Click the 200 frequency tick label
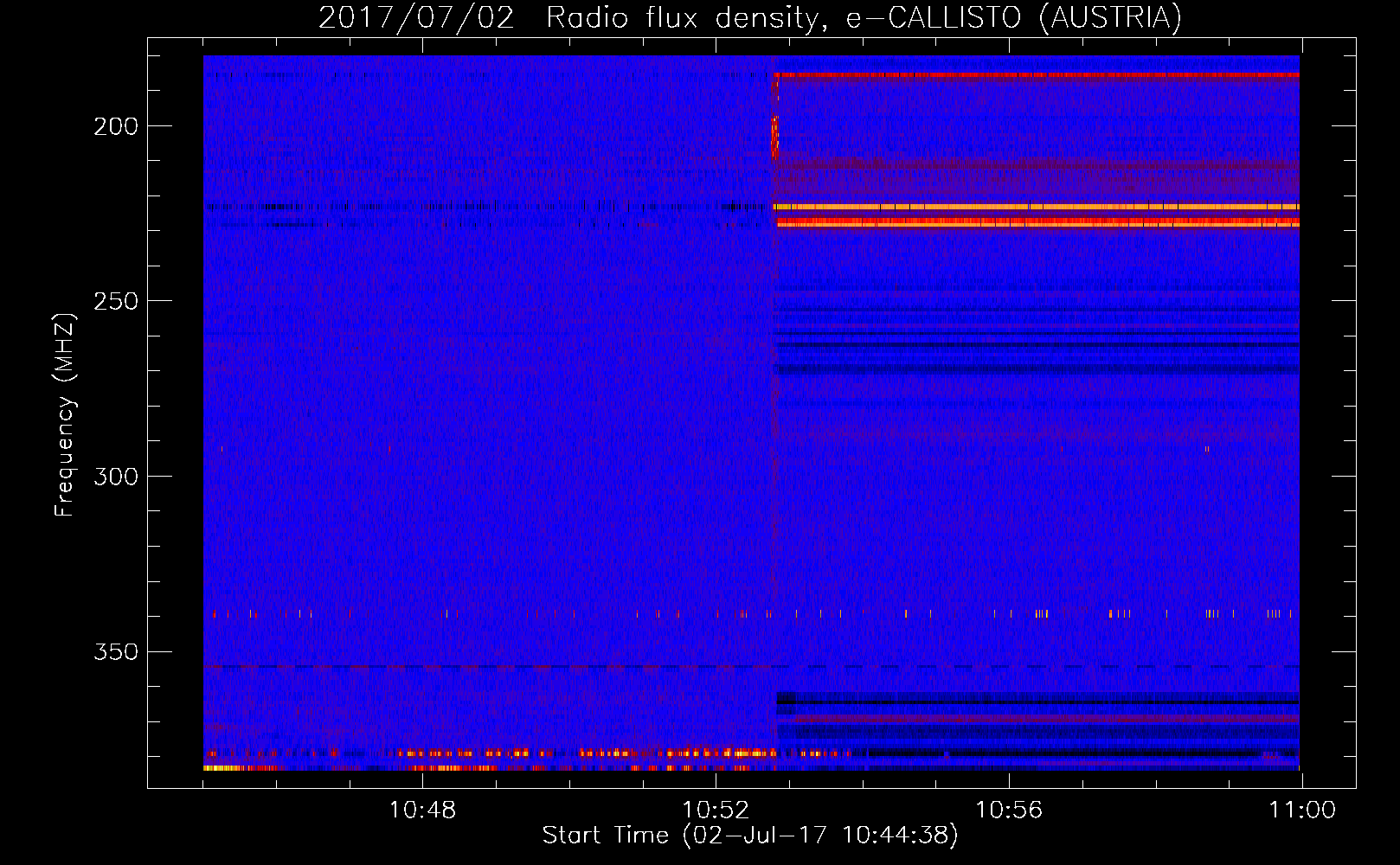The image size is (1400, 865). click(x=116, y=127)
